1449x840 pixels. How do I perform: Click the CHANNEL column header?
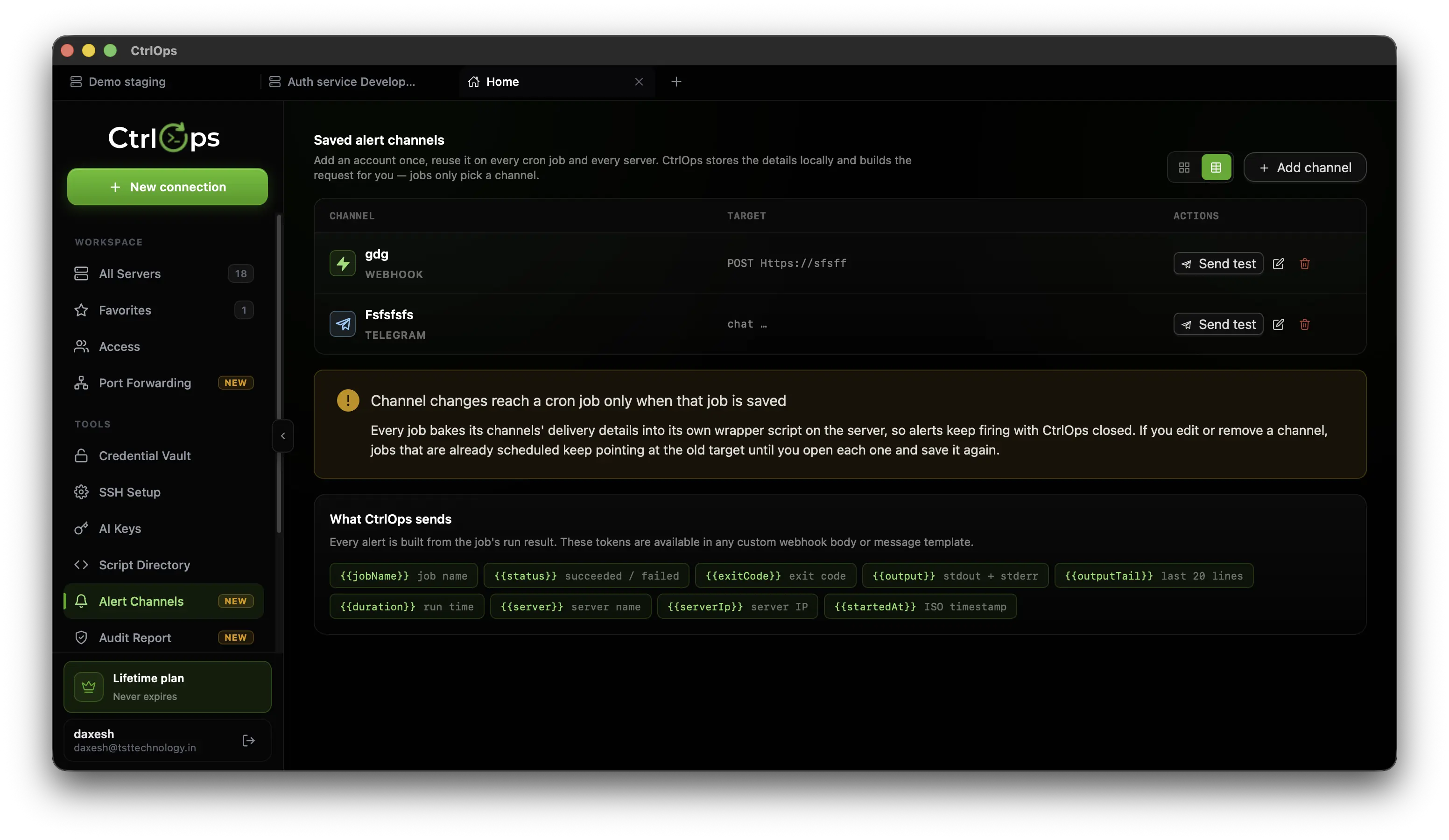[x=352, y=216]
